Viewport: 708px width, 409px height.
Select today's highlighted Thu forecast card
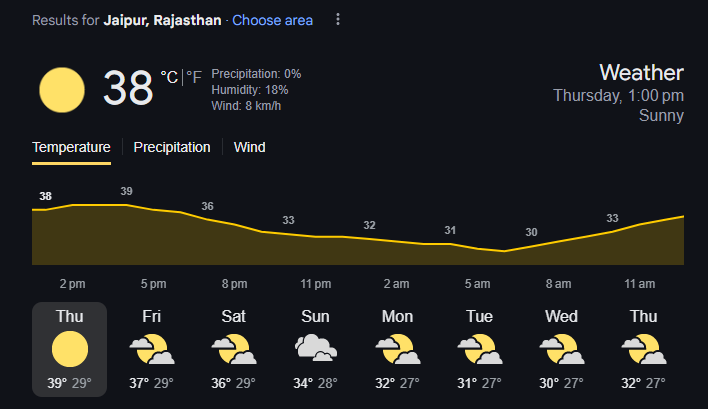click(x=70, y=349)
